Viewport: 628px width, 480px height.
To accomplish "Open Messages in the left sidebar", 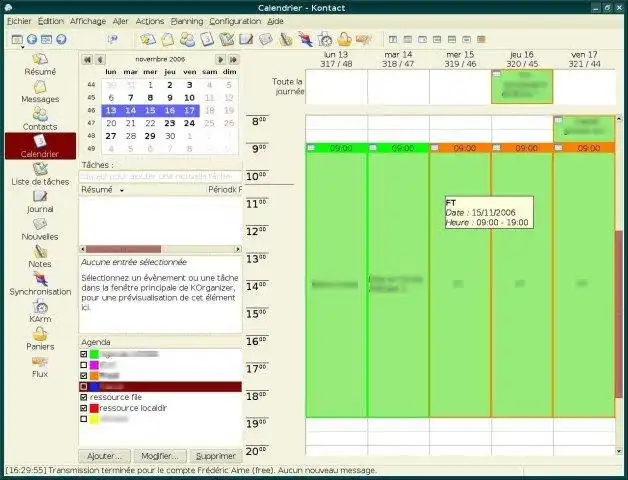I will pyautogui.click(x=40, y=92).
